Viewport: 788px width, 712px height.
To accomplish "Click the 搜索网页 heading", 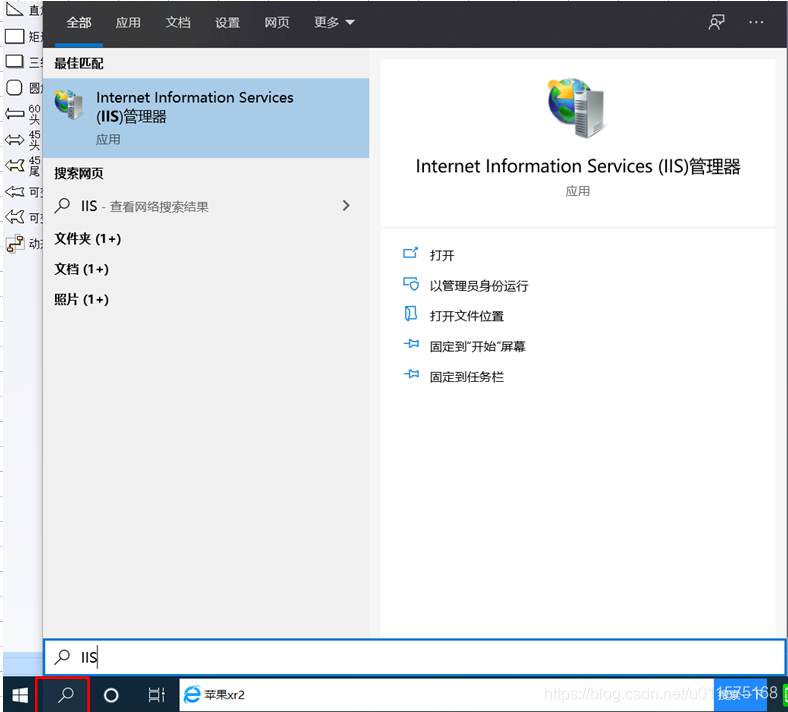I will click(x=79, y=173).
